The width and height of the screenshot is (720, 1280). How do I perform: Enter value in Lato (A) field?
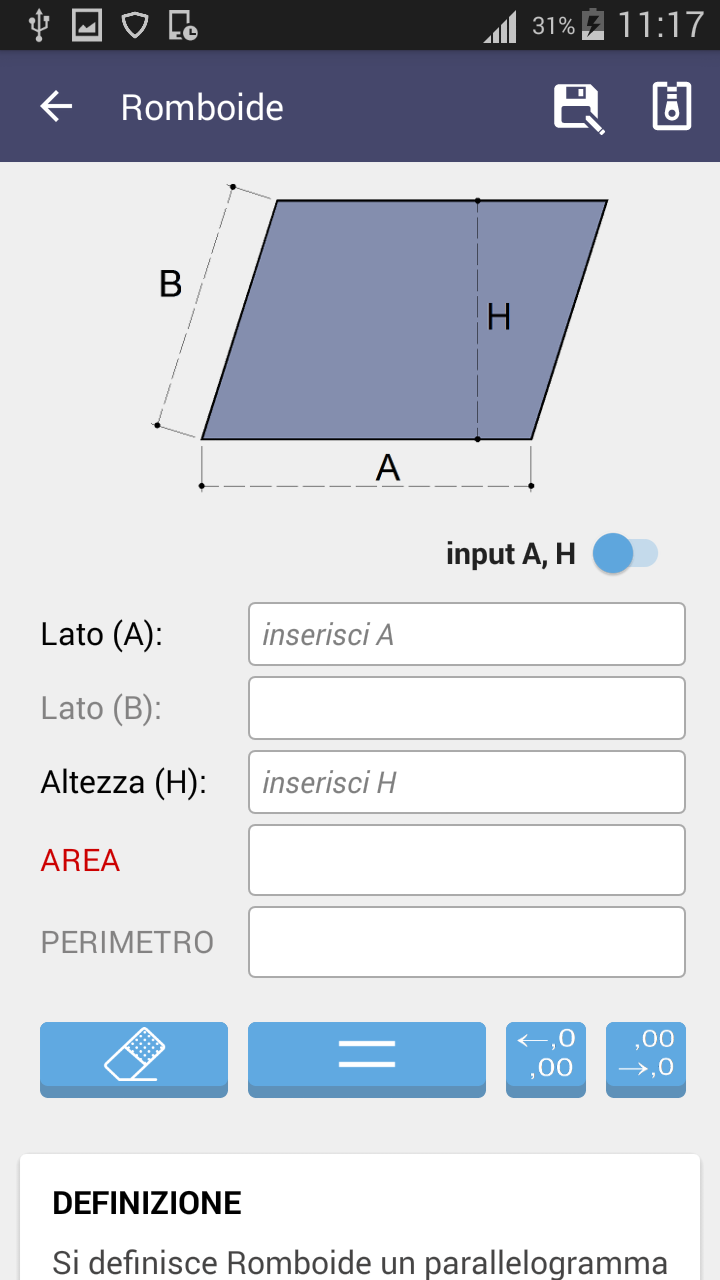click(466, 634)
